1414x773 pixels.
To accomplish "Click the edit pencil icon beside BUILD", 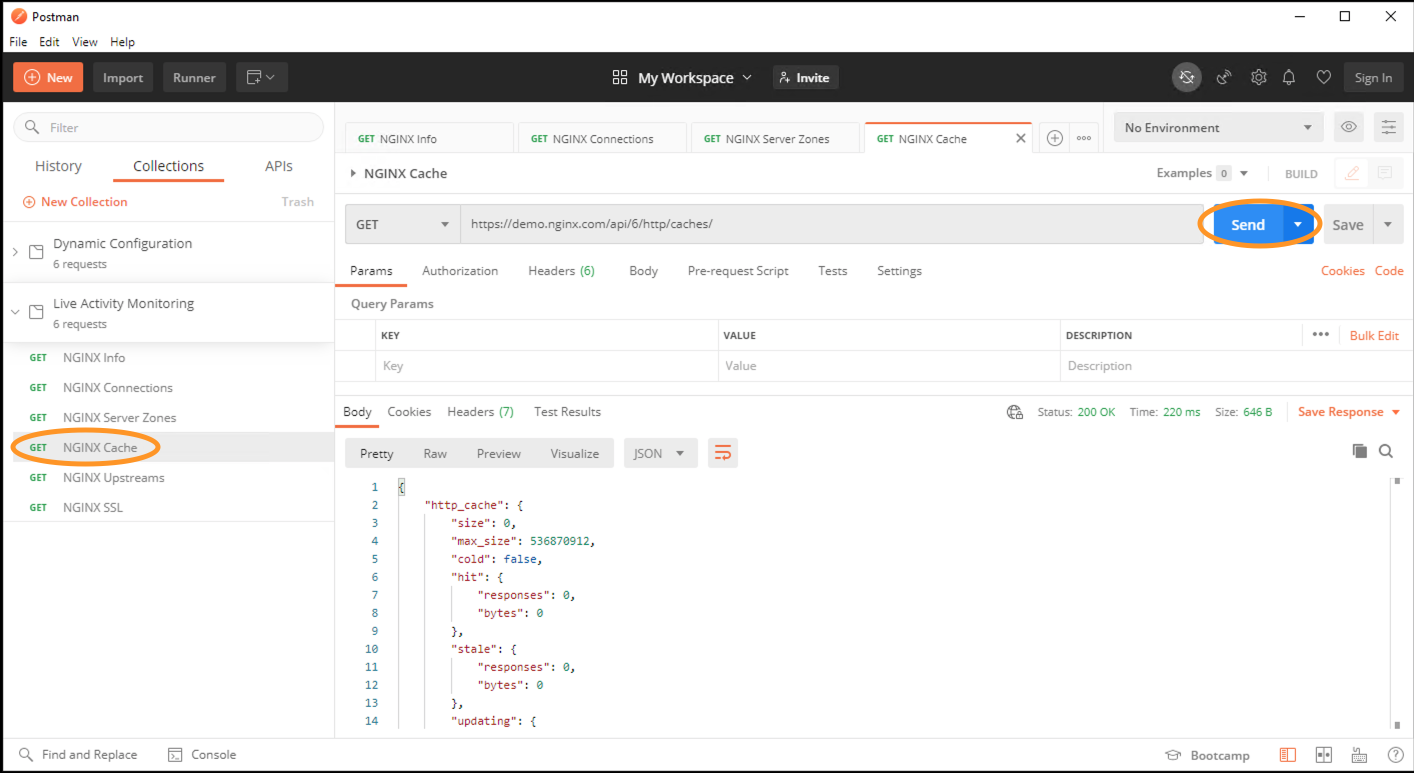I will point(1352,173).
